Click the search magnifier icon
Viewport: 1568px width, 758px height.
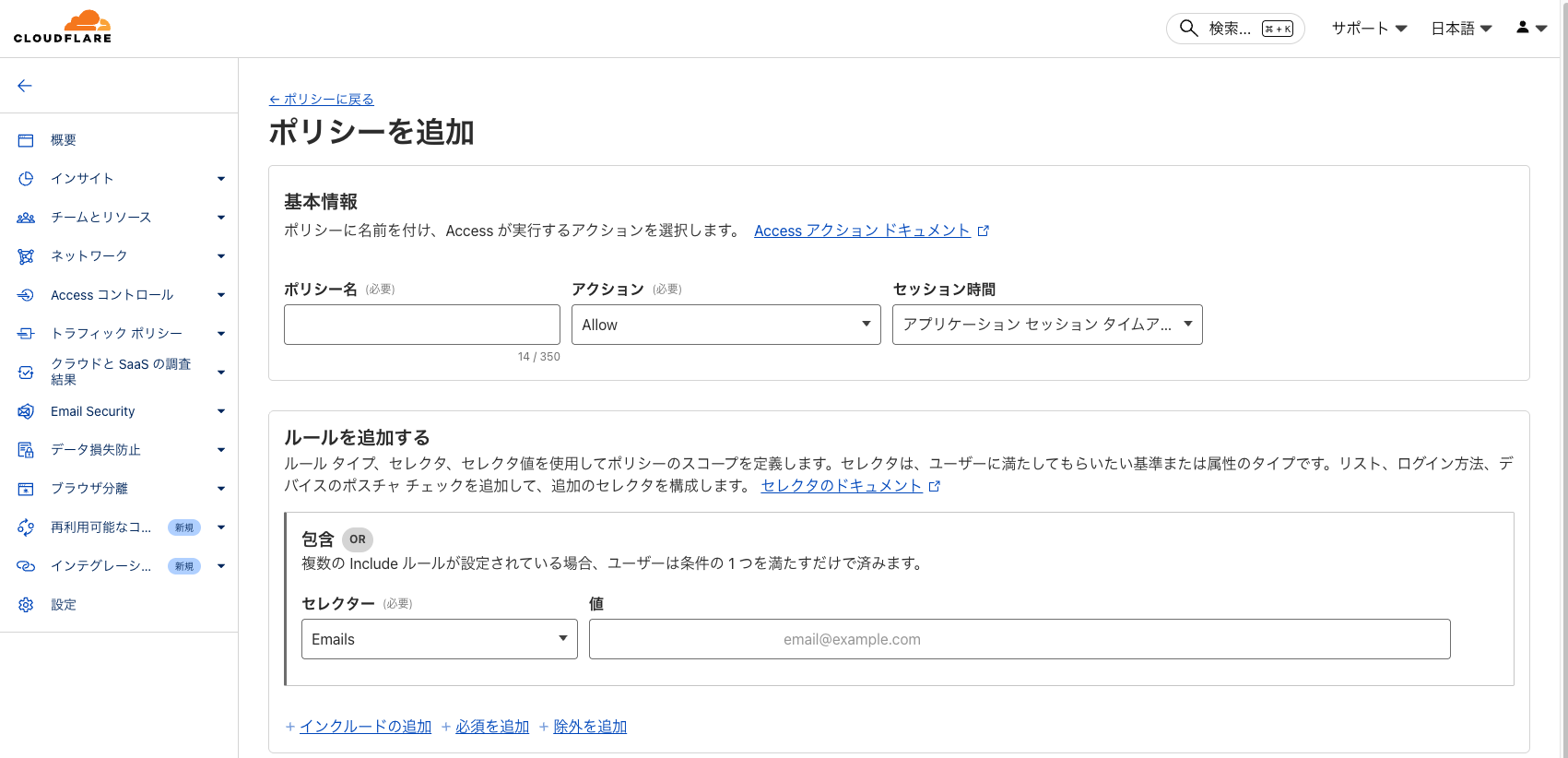[1189, 29]
